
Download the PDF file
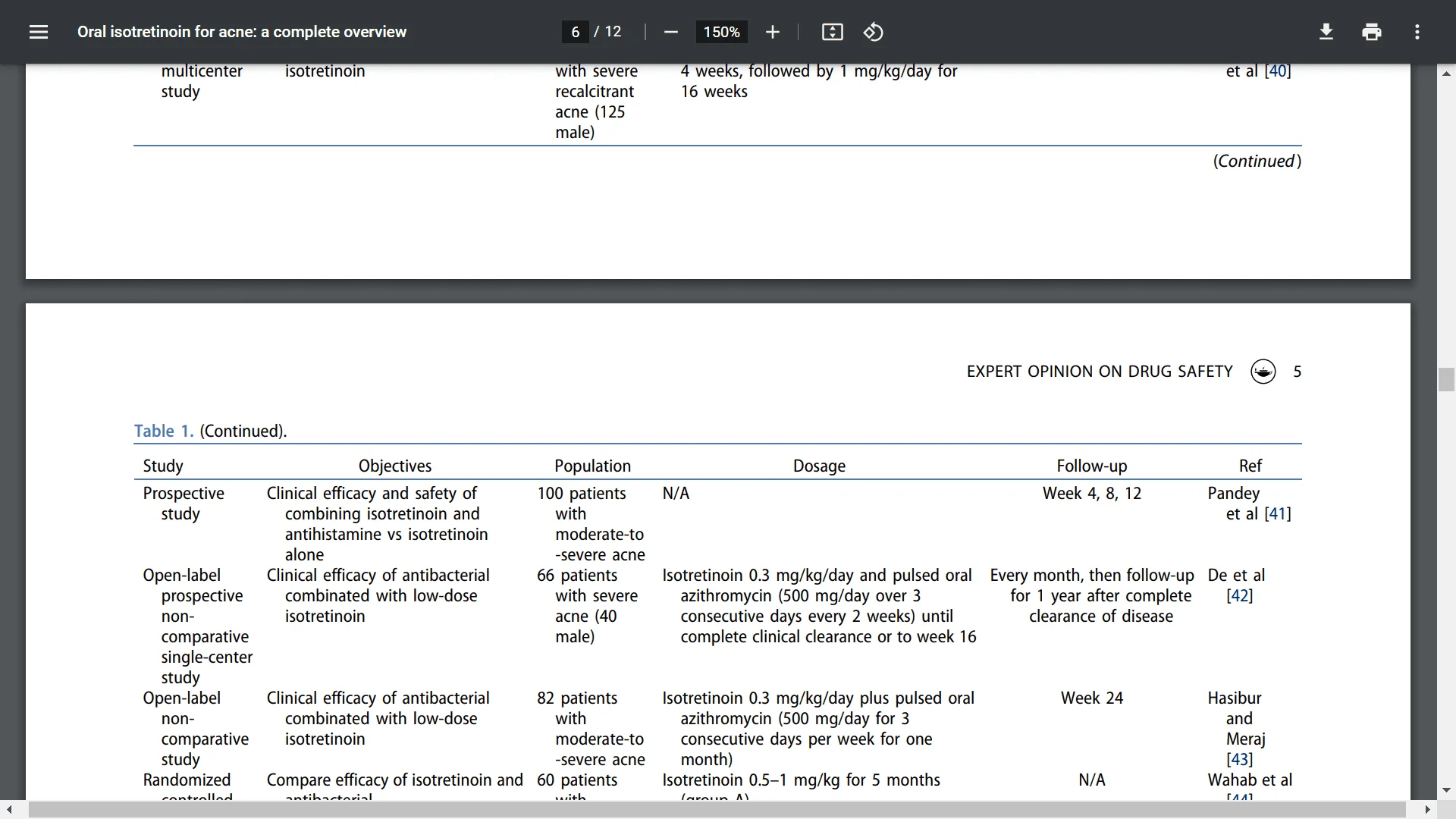tap(1326, 32)
